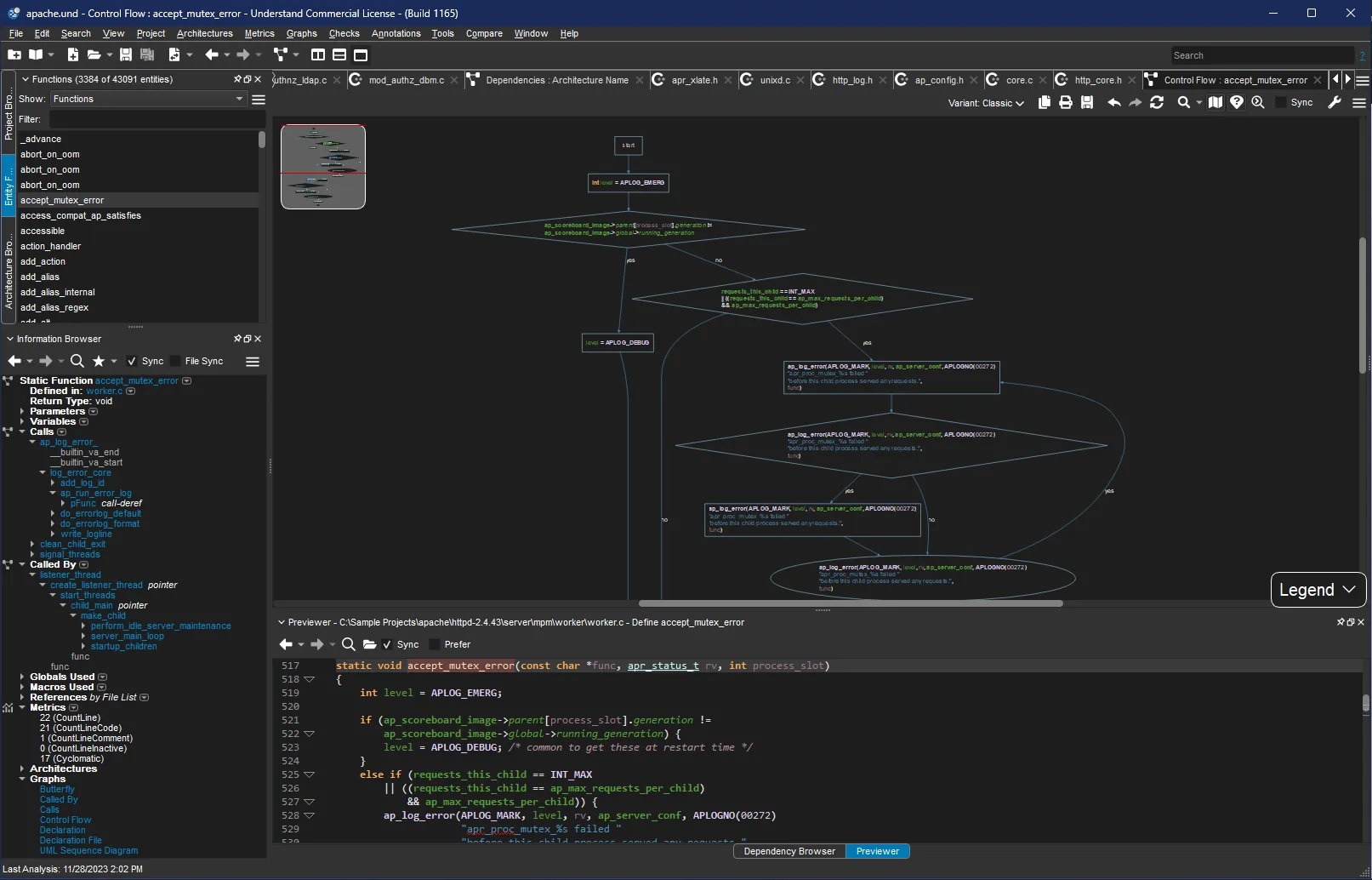Open graph settings wrench icon

click(1335, 102)
